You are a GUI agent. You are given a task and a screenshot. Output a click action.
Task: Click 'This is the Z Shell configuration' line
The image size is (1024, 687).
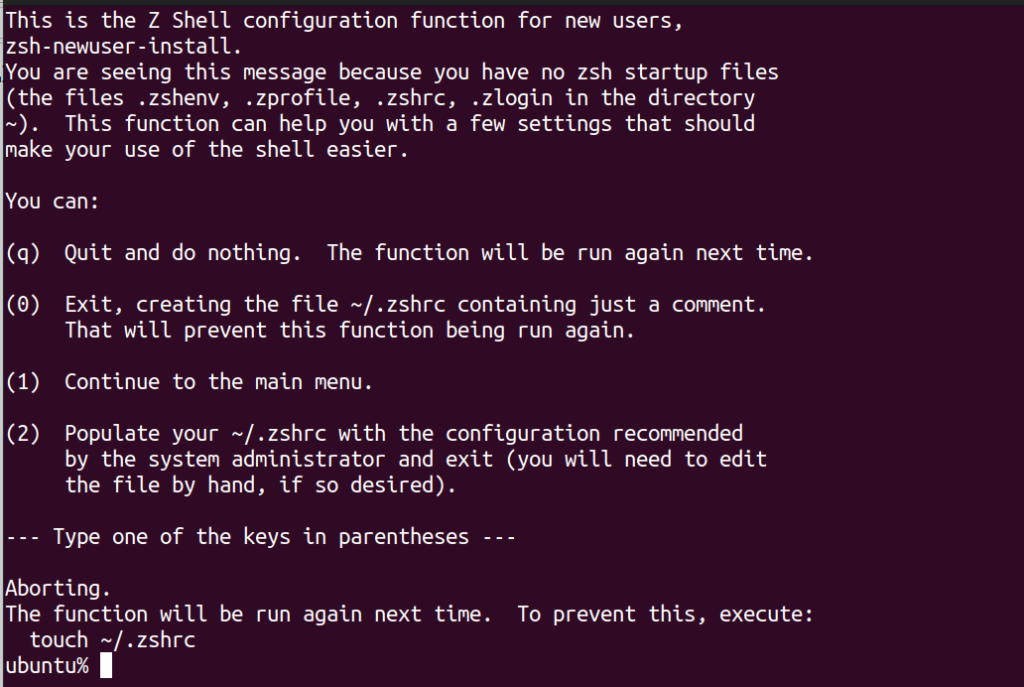pyautogui.click(x=344, y=21)
